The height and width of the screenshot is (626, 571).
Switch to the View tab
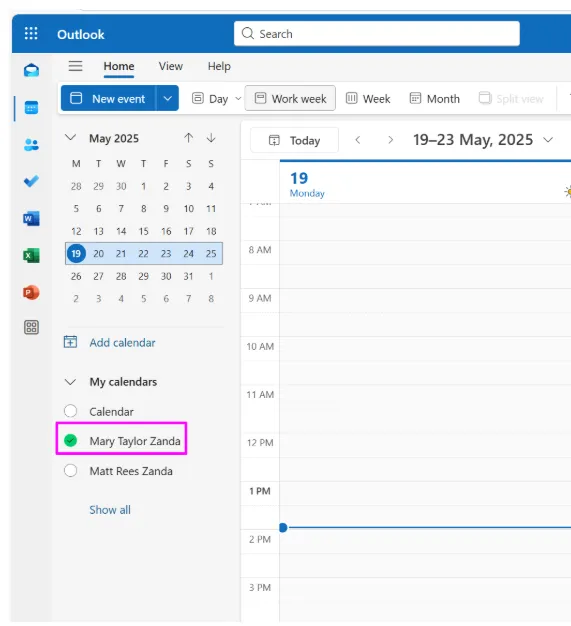coord(171,66)
